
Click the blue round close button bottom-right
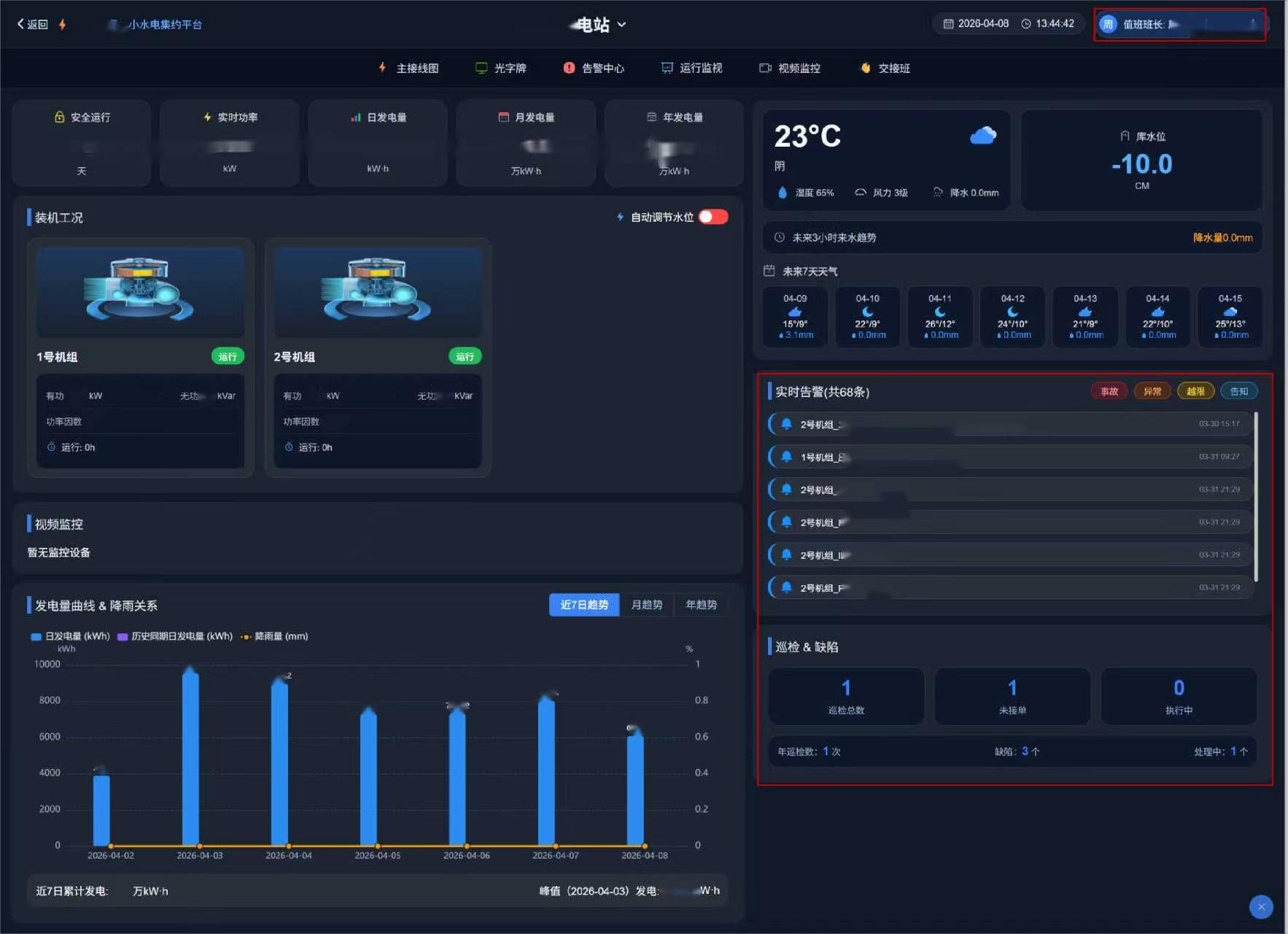click(x=1261, y=906)
